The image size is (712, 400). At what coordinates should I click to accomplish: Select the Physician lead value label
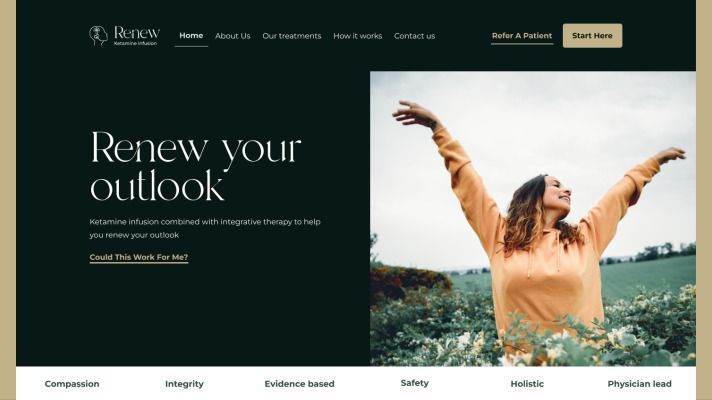click(x=639, y=384)
